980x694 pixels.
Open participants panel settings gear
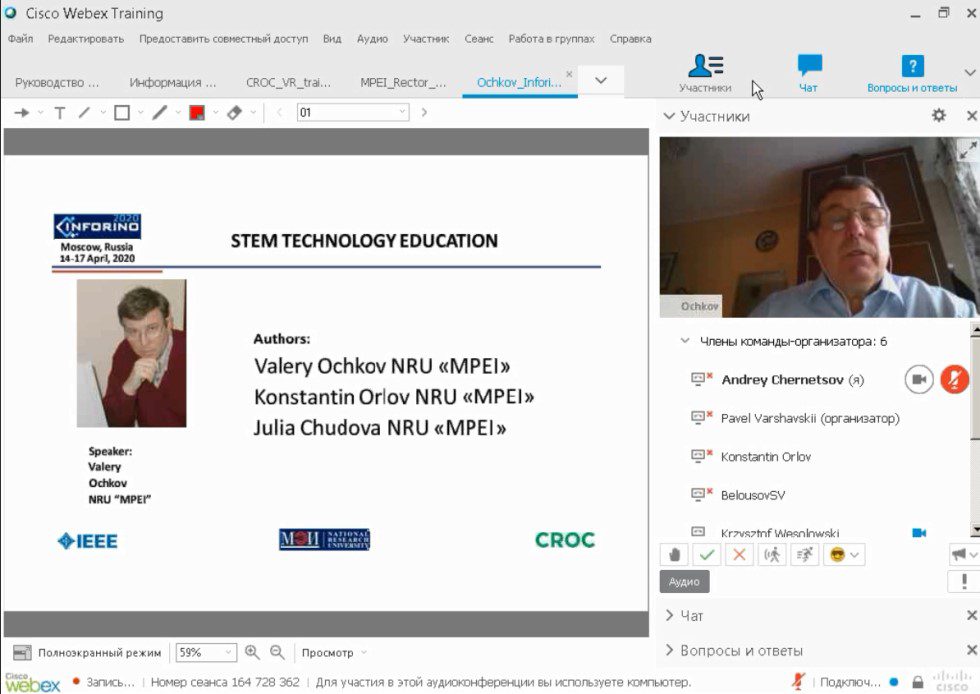click(938, 116)
